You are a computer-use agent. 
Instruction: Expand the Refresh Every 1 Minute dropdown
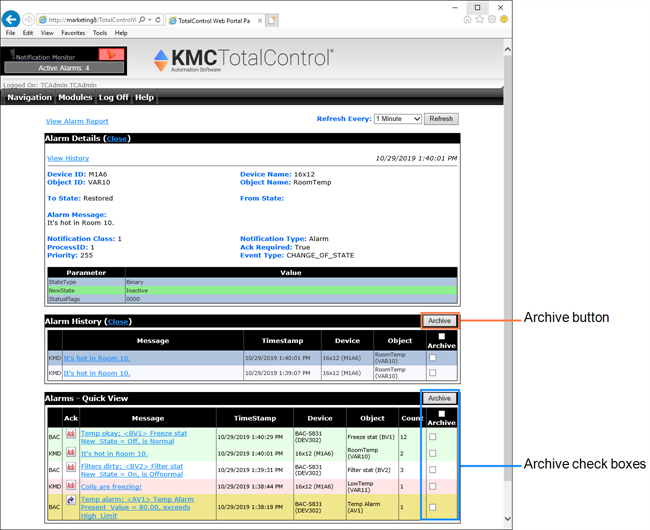398,119
